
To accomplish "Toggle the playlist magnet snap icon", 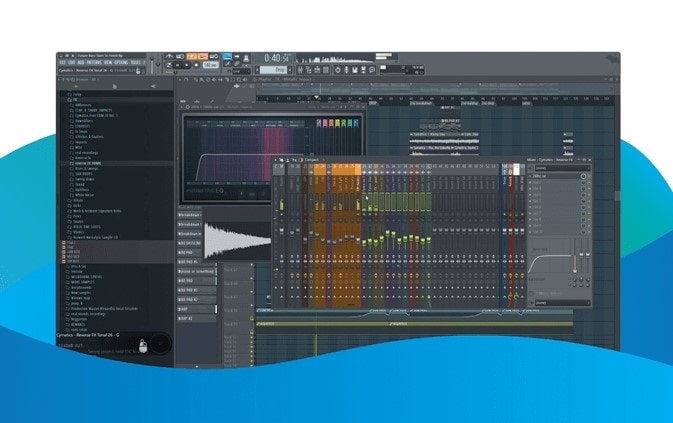I will coord(186,79).
